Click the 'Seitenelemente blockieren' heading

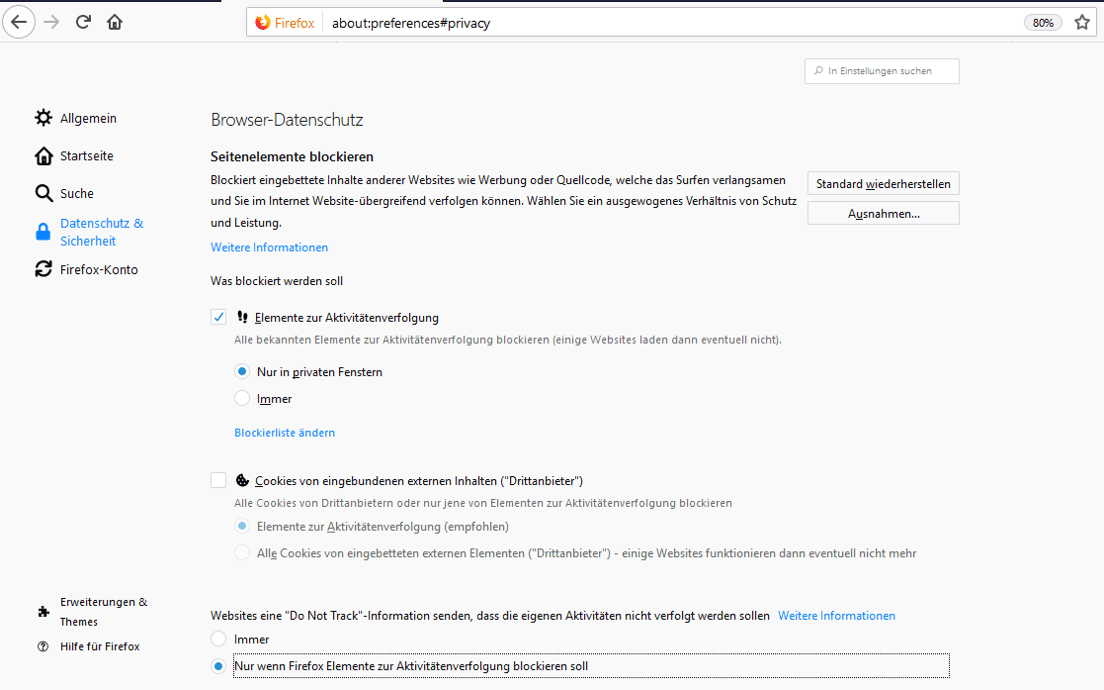292,156
